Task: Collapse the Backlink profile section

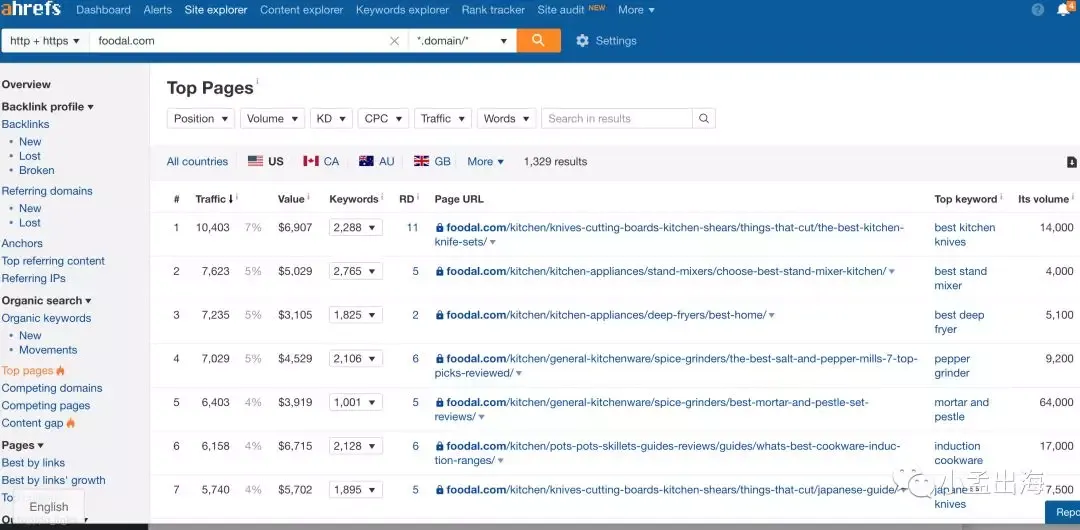Action: coord(48,107)
